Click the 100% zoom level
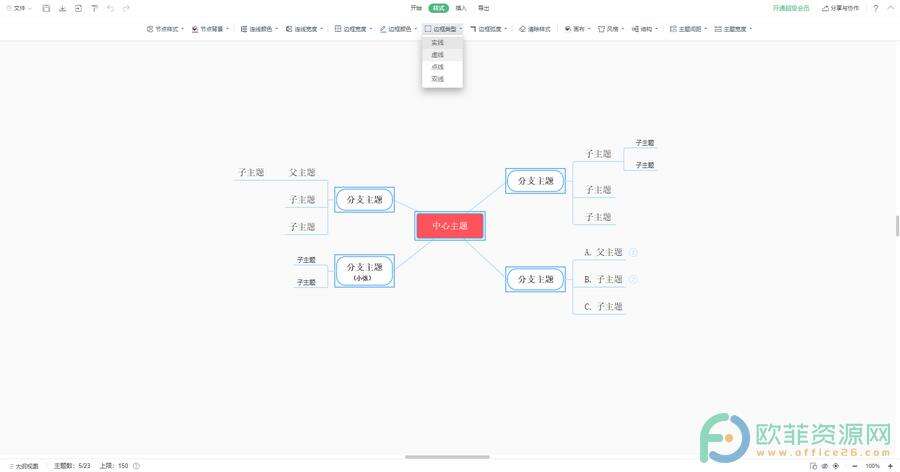 (872, 466)
